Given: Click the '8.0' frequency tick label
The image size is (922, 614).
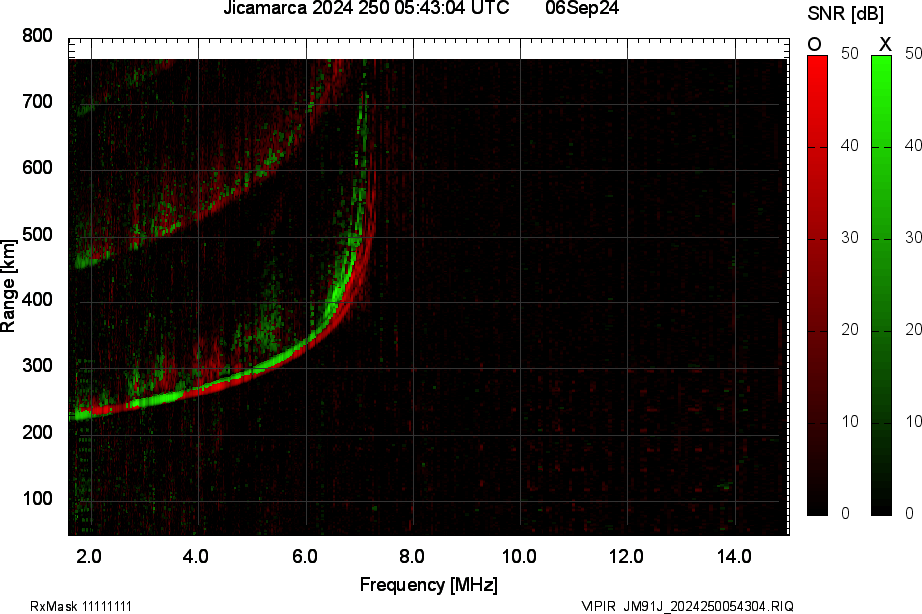Looking at the screenshot, I should (x=412, y=556).
